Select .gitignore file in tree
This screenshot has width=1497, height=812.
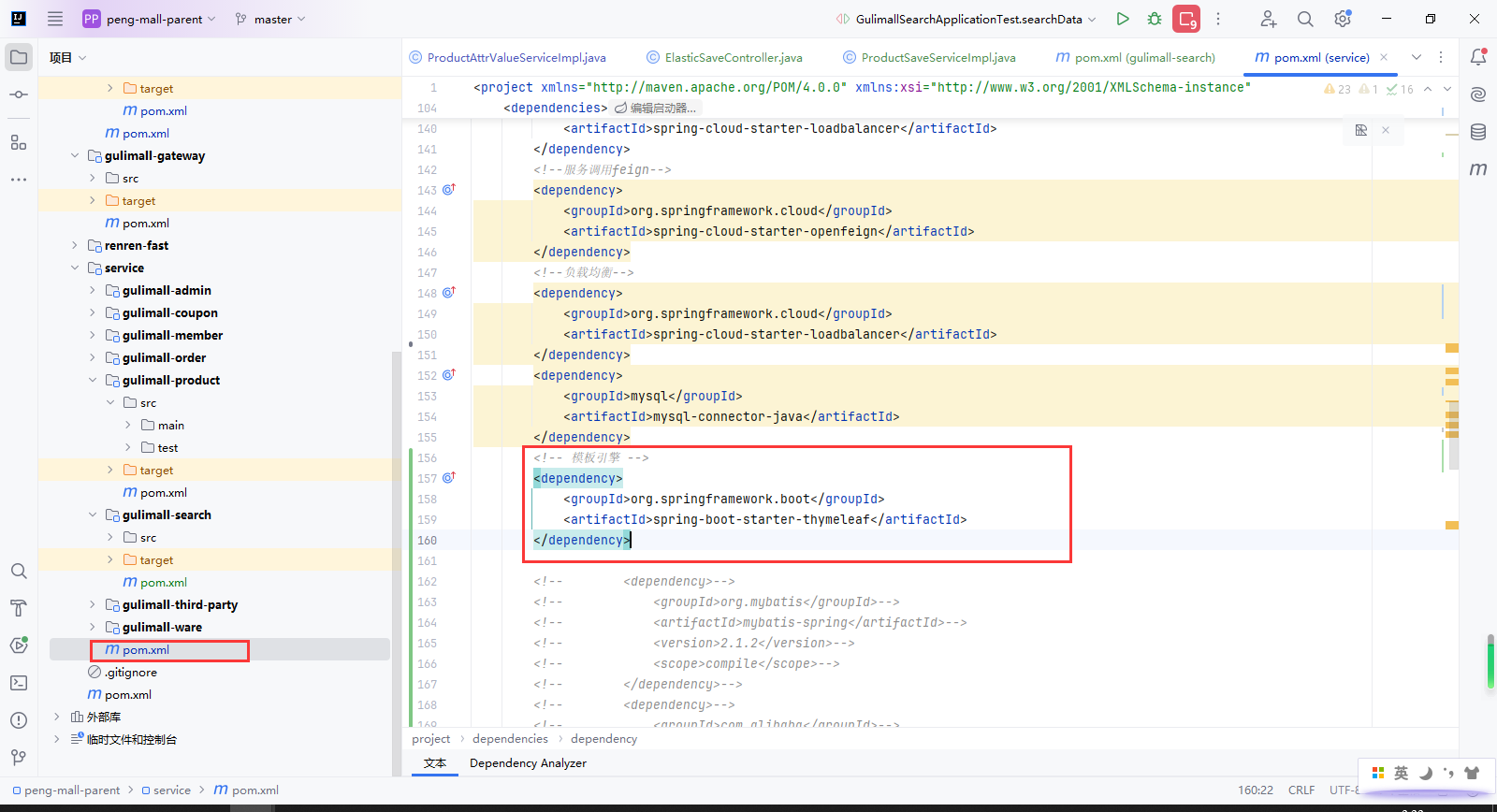click(131, 672)
